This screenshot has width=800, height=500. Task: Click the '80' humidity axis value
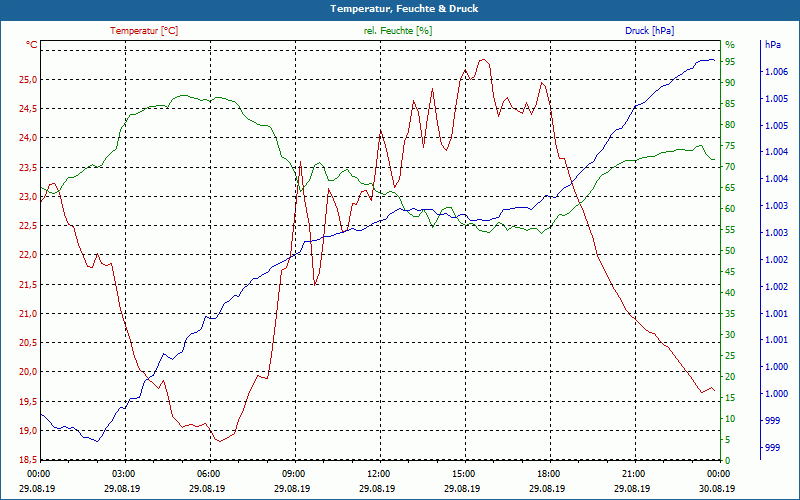[730, 124]
